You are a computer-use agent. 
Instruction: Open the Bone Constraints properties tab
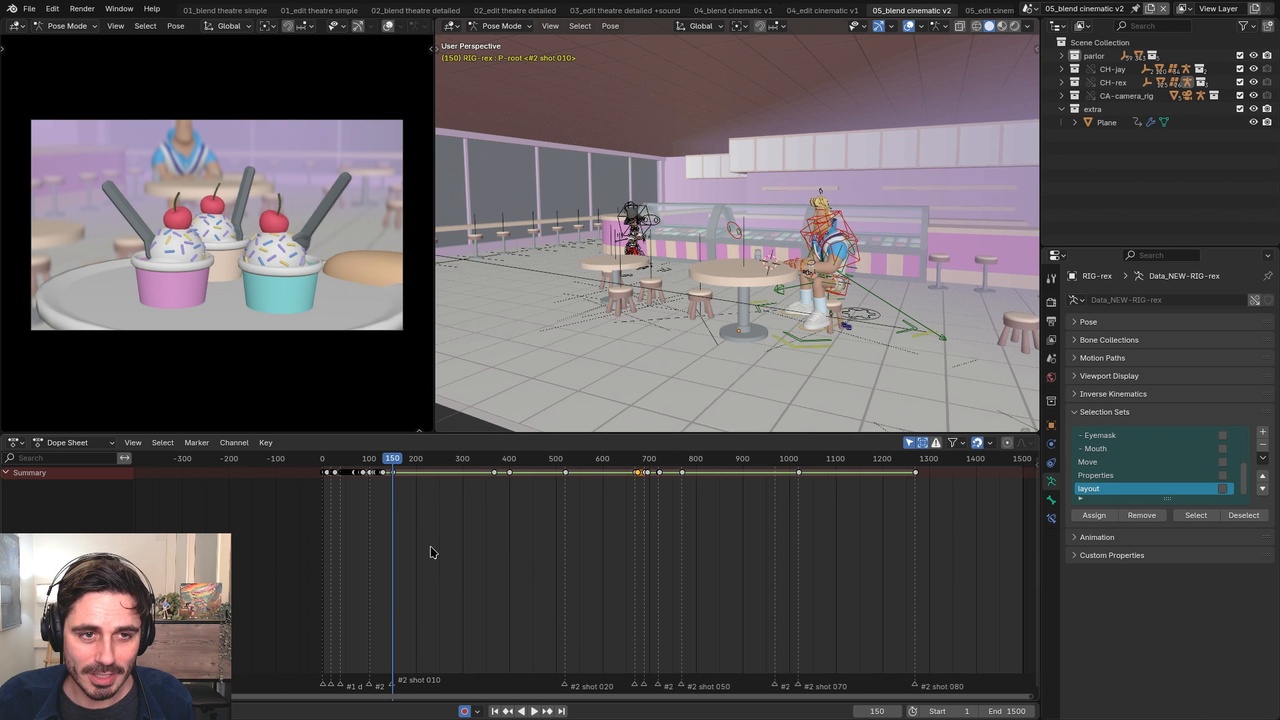click(1051, 518)
